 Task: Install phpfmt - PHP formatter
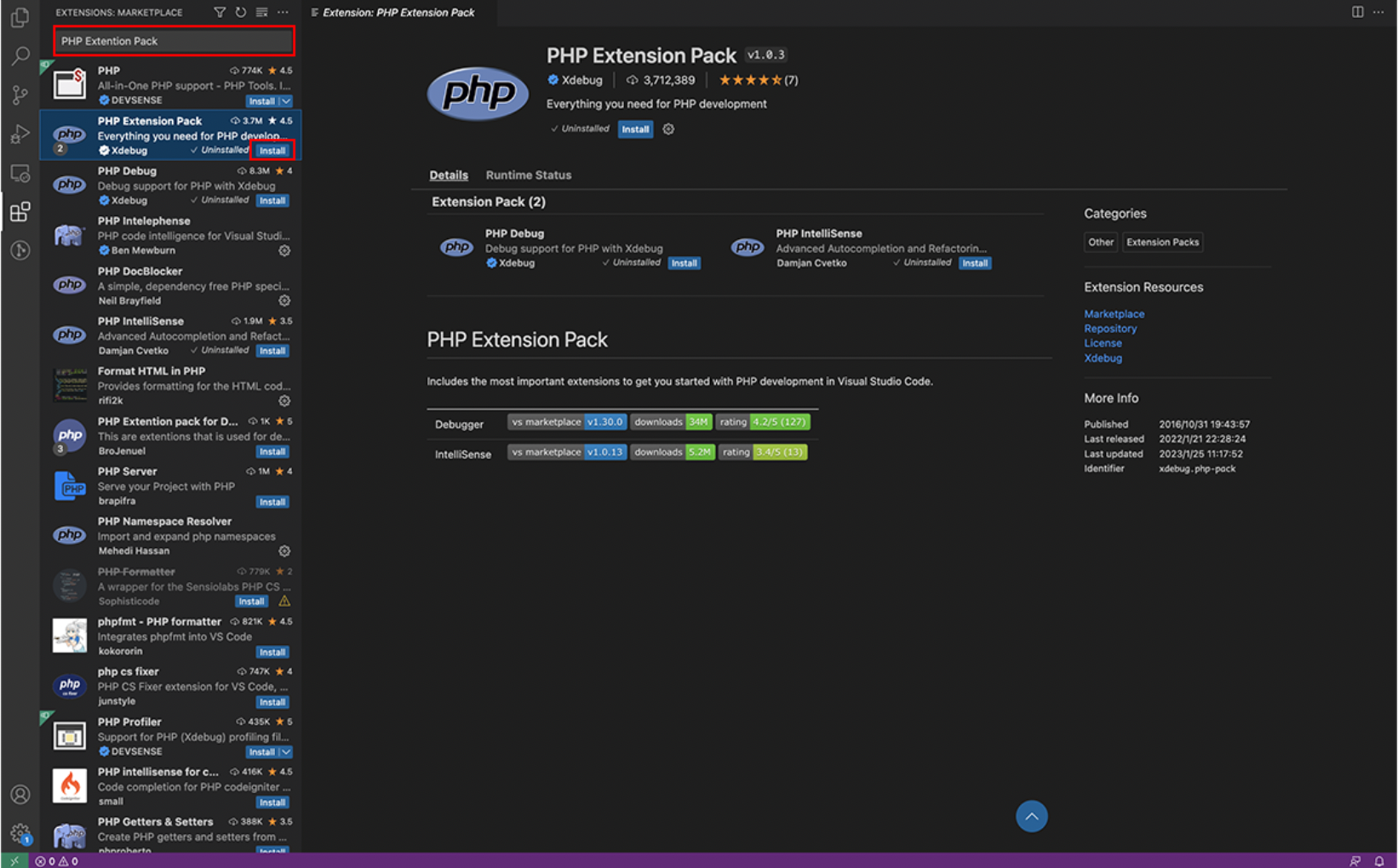[x=272, y=653]
